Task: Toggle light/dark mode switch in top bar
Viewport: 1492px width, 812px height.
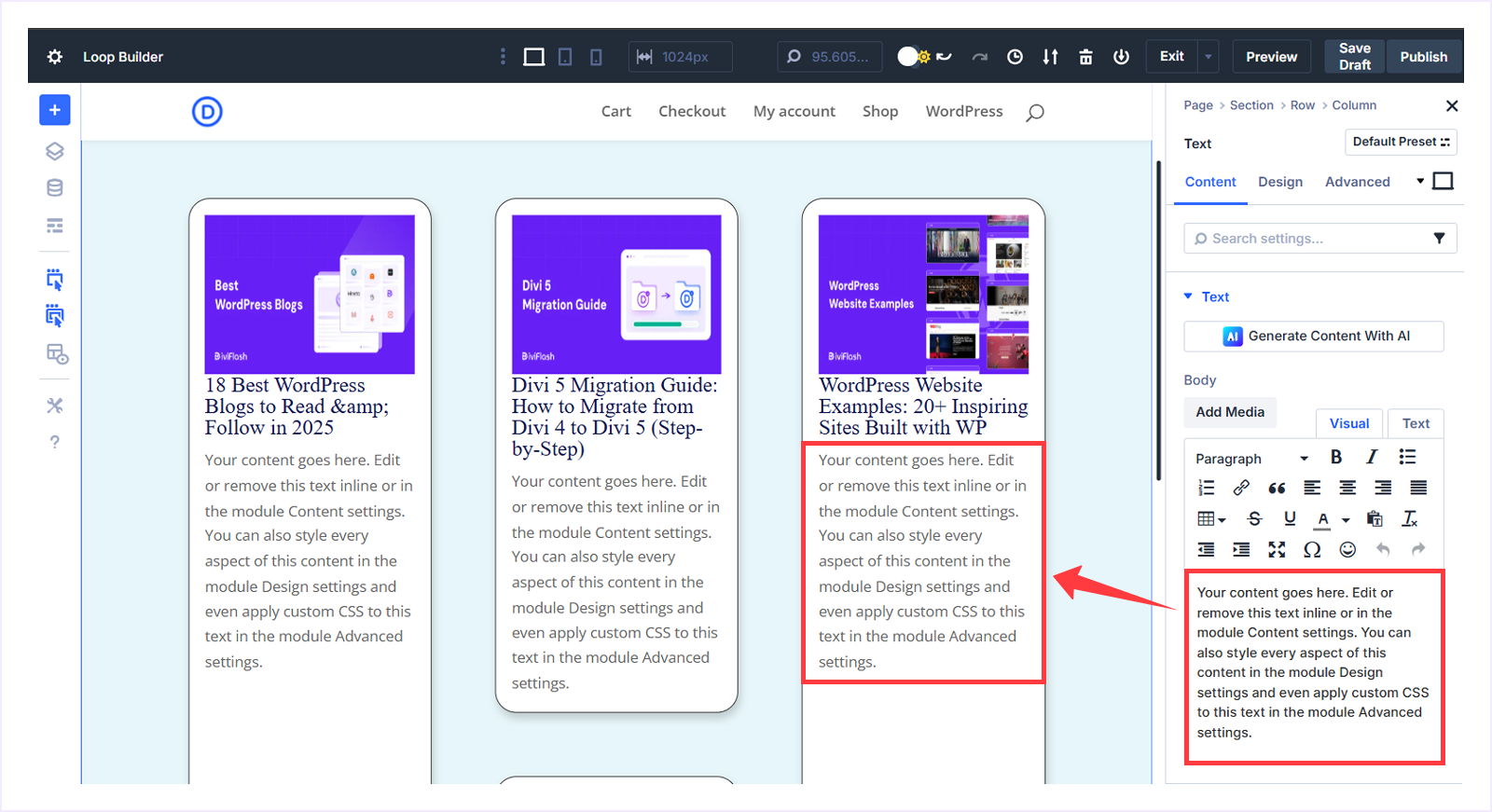Action: point(913,57)
